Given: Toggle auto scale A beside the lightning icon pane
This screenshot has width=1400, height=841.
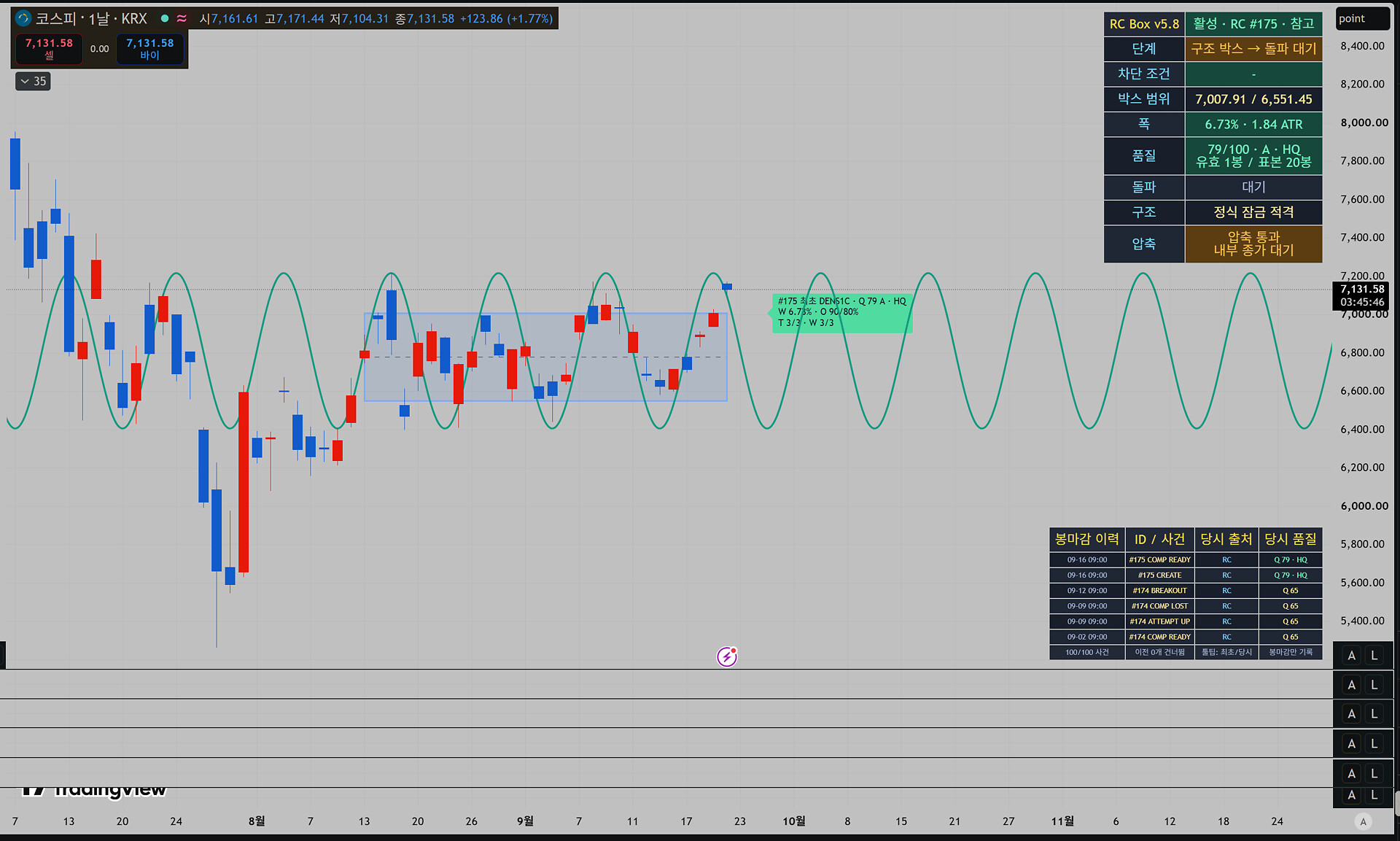Looking at the screenshot, I should tap(1351, 655).
